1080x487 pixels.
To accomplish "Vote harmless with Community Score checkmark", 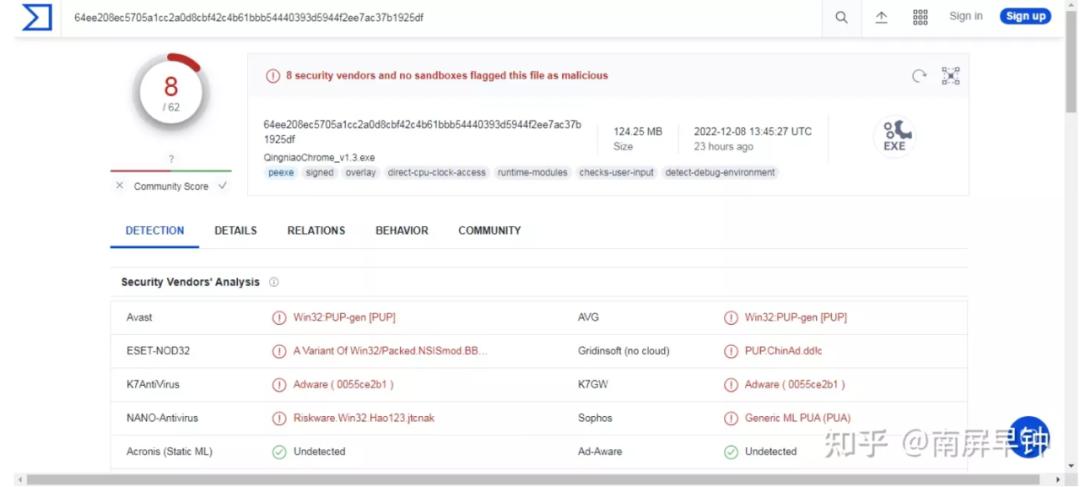I will pos(222,186).
